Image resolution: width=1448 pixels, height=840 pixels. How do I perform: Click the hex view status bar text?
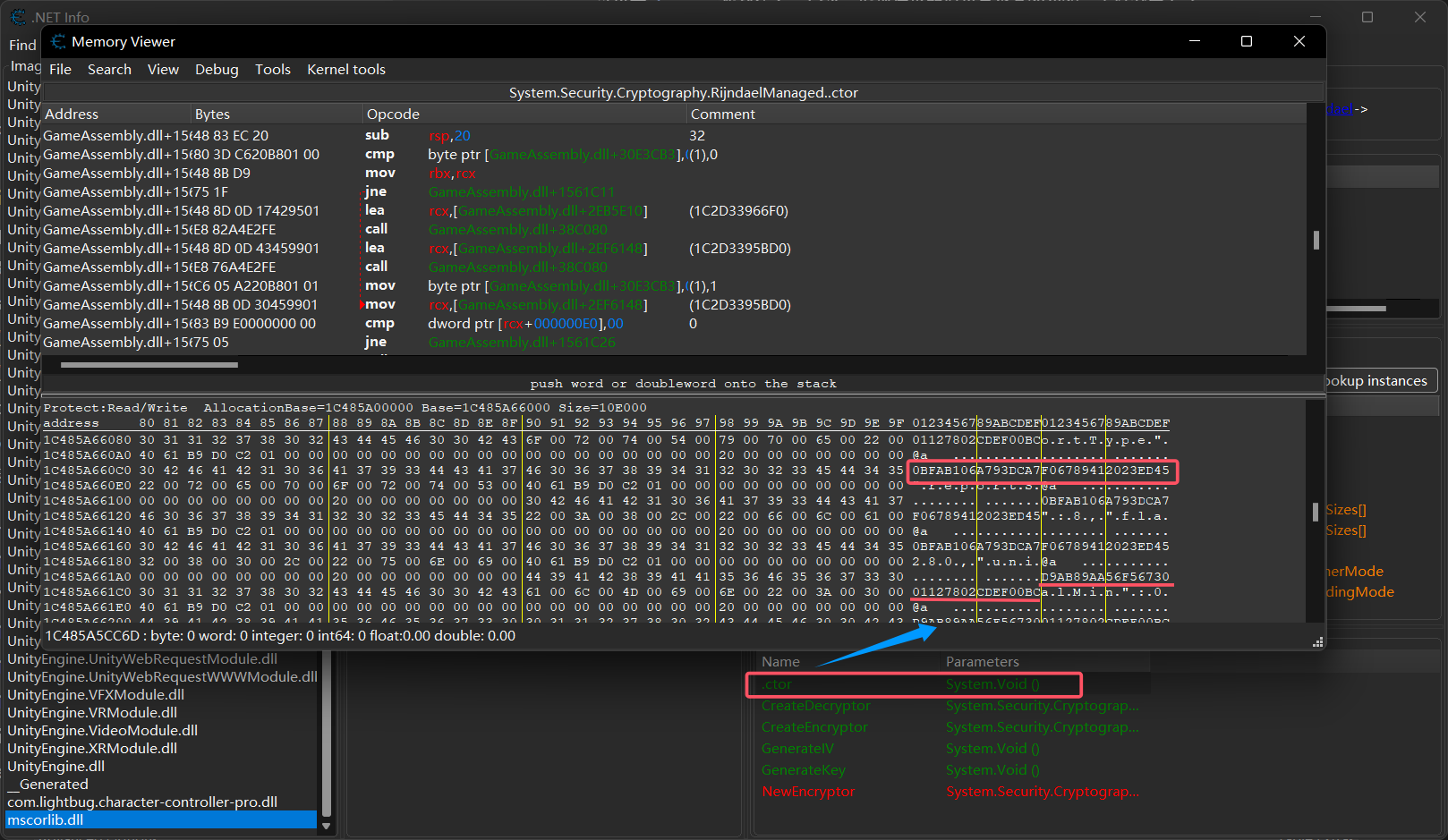[x=280, y=636]
